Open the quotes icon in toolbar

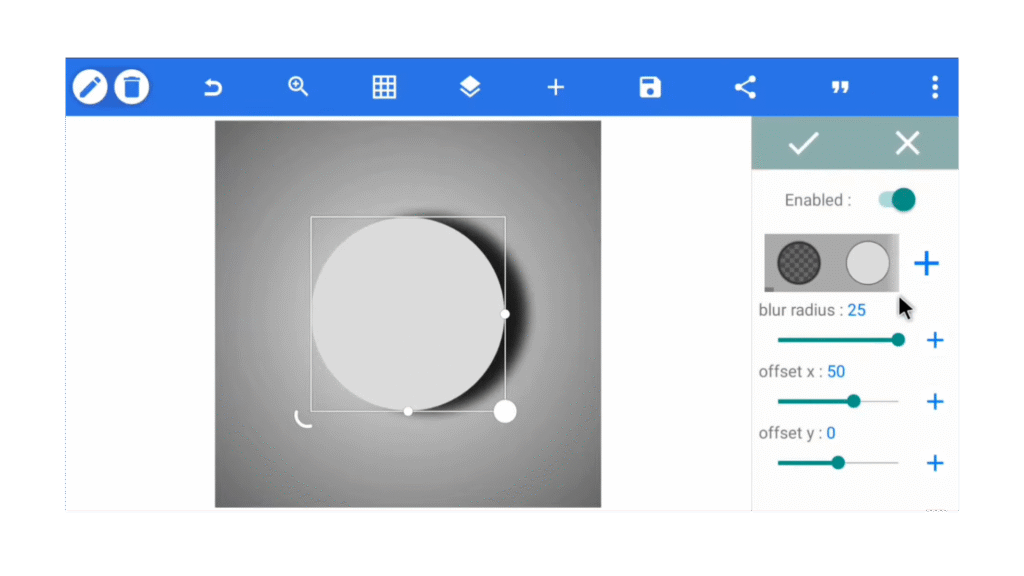coord(840,88)
